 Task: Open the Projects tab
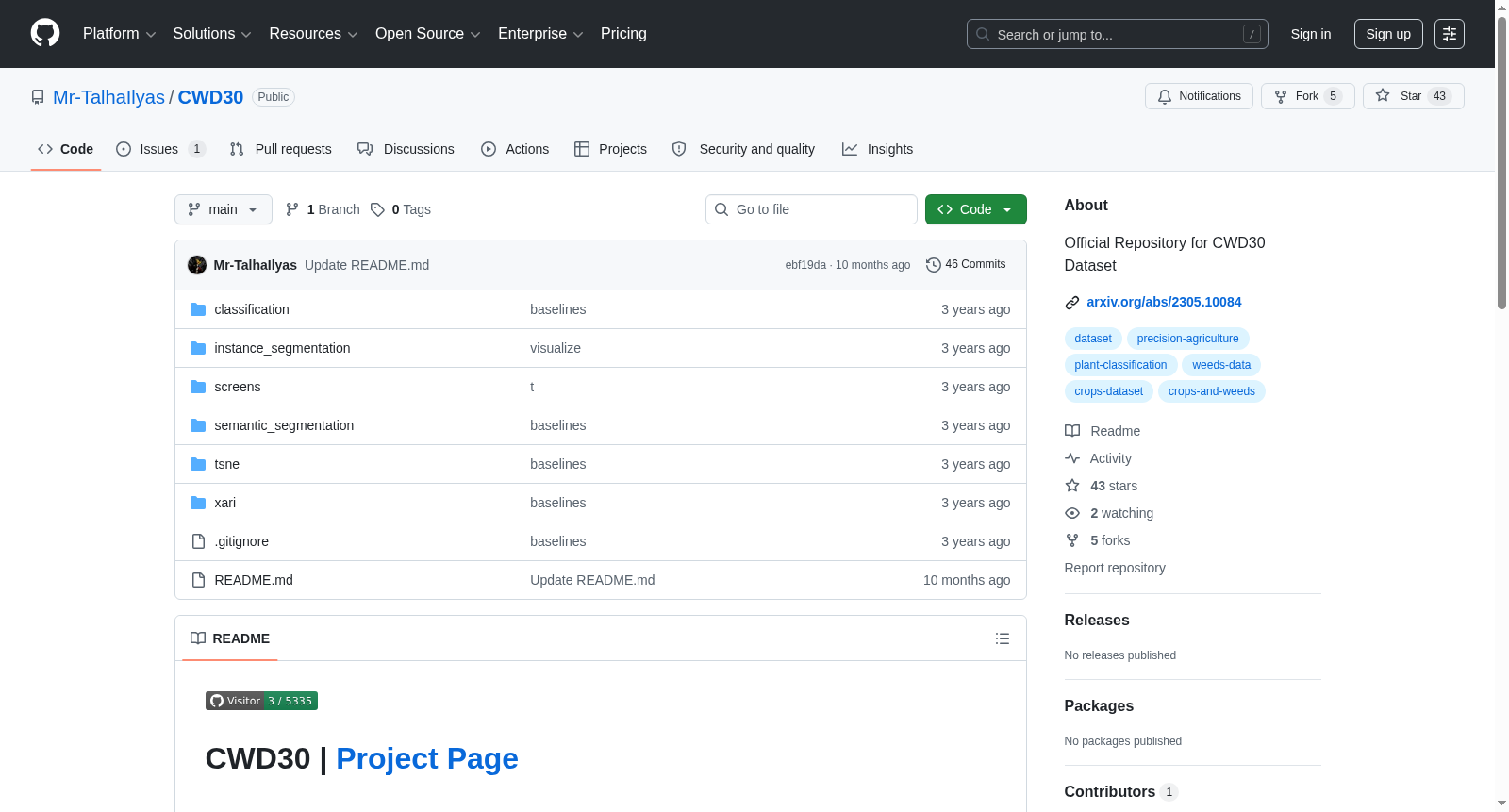coord(611,149)
